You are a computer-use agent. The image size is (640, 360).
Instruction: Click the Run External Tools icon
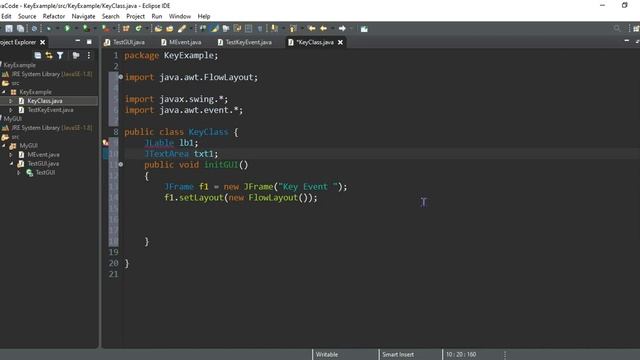[x=105, y=29]
